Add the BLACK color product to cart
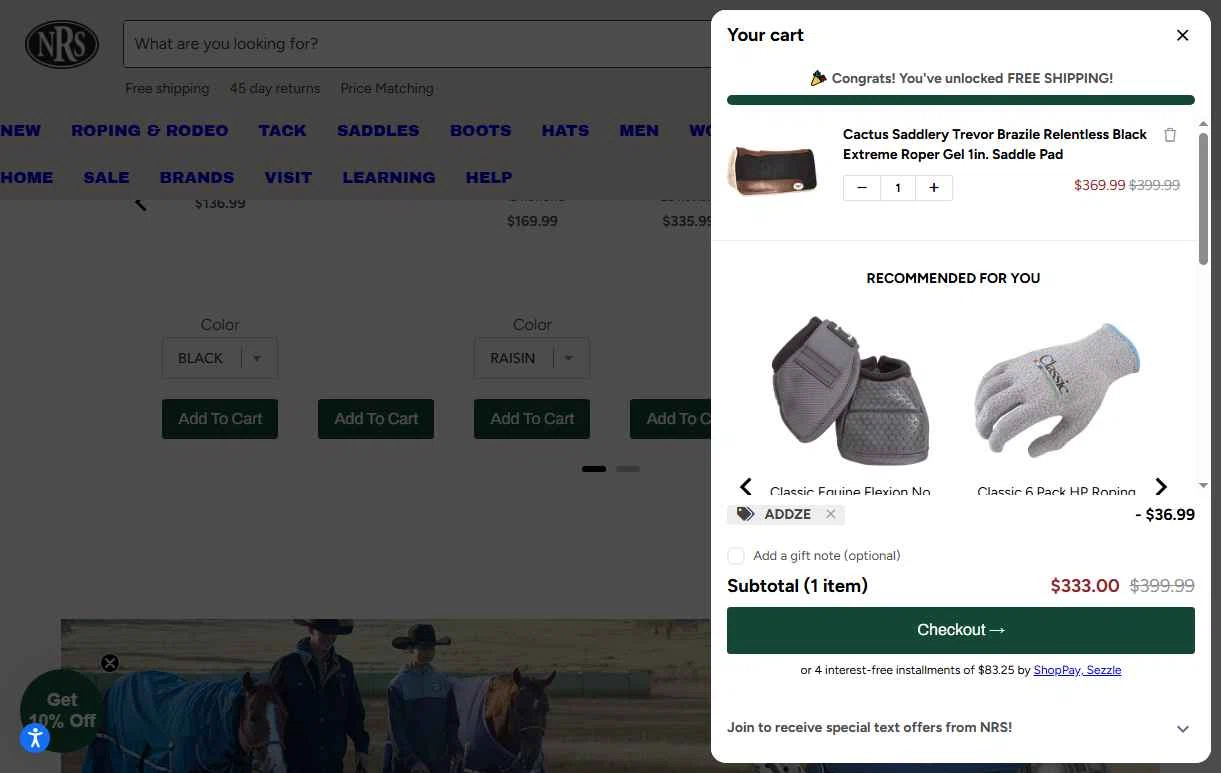 tap(220, 419)
